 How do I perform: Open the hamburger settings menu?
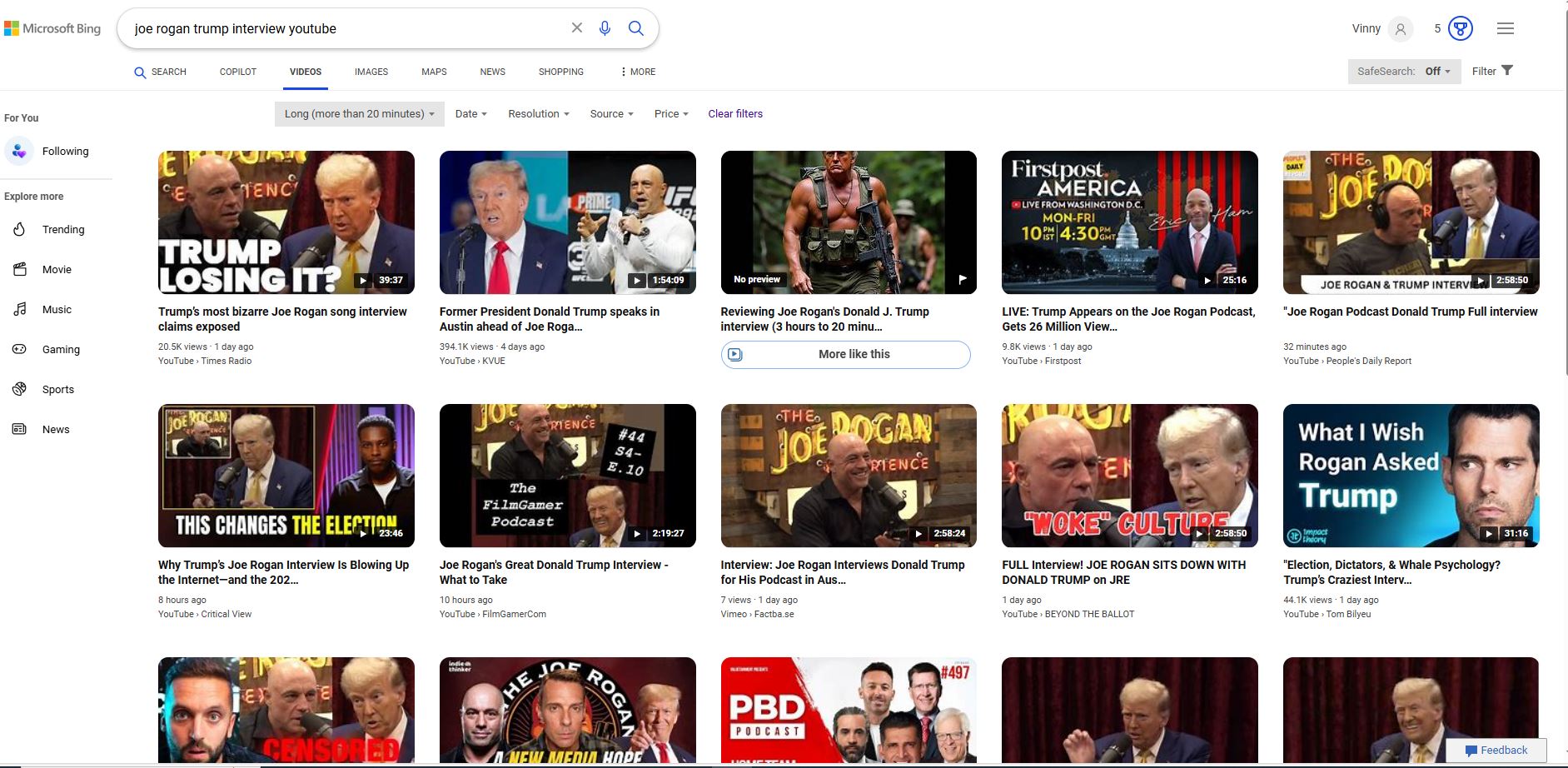1506,28
